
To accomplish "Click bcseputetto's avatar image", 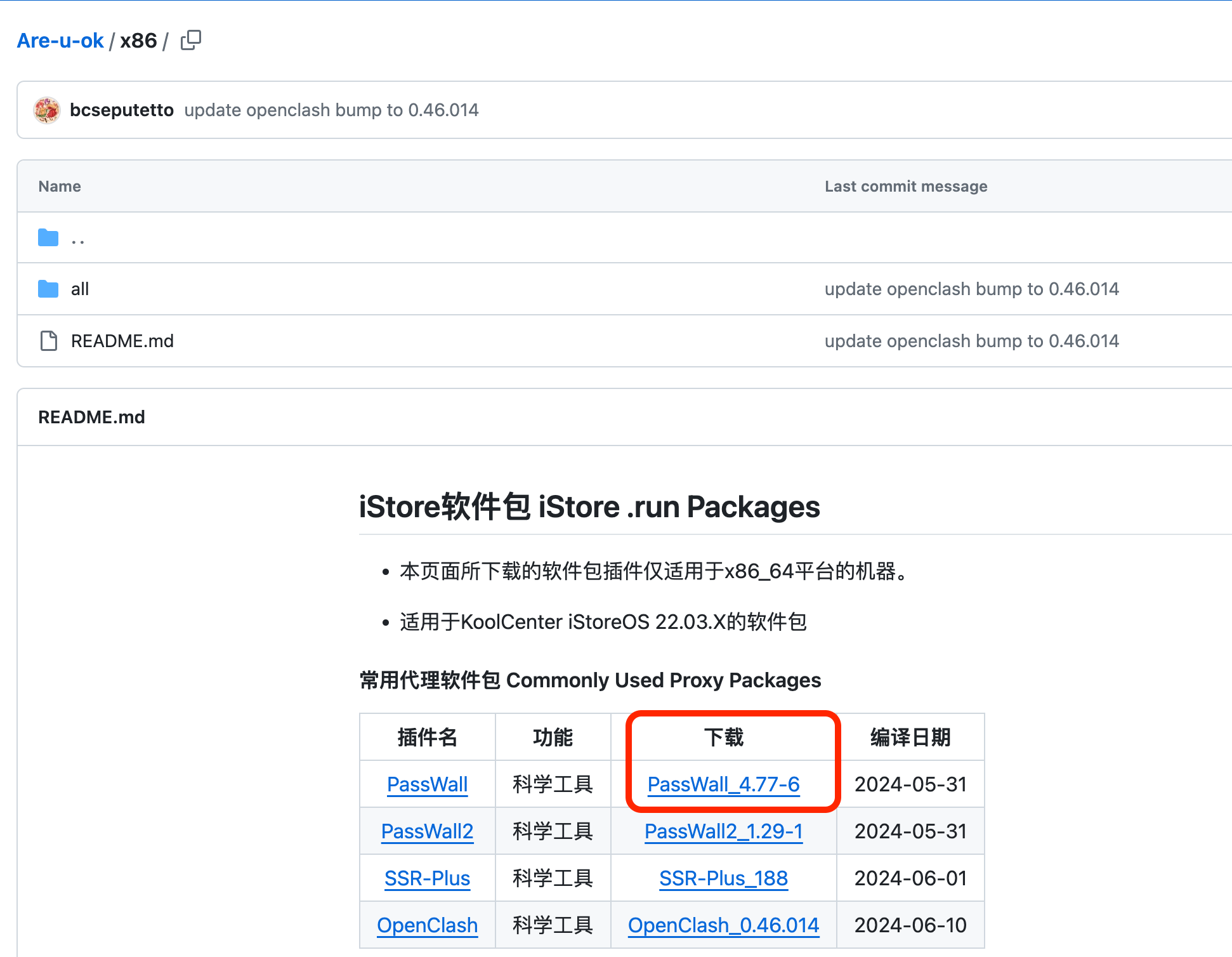I will [x=47, y=110].
